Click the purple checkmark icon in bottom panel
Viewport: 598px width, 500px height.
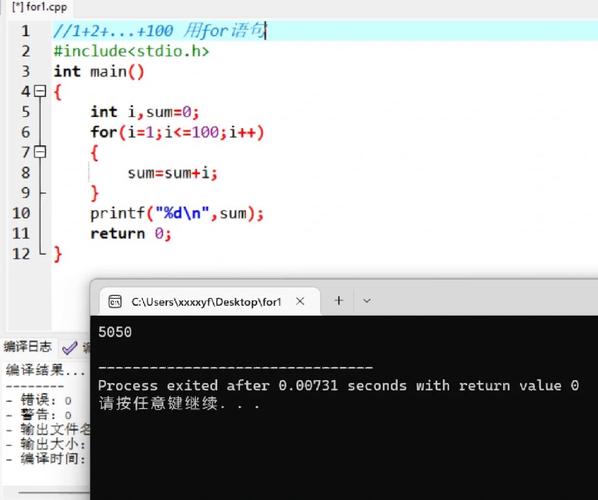(x=70, y=348)
